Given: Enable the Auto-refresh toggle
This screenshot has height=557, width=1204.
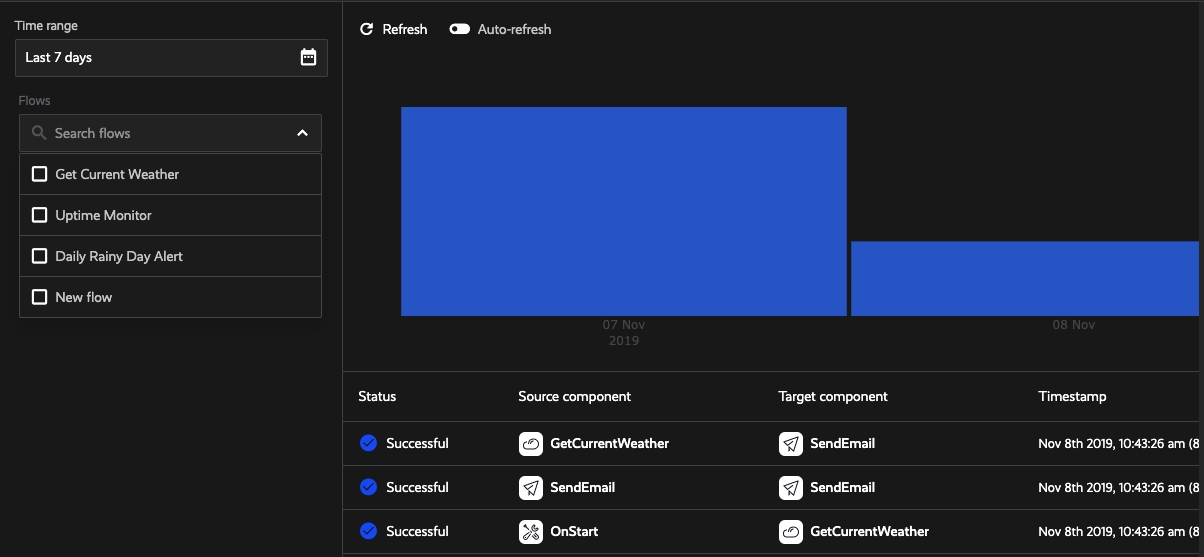Looking at the screenshot, I should point(460,29).
